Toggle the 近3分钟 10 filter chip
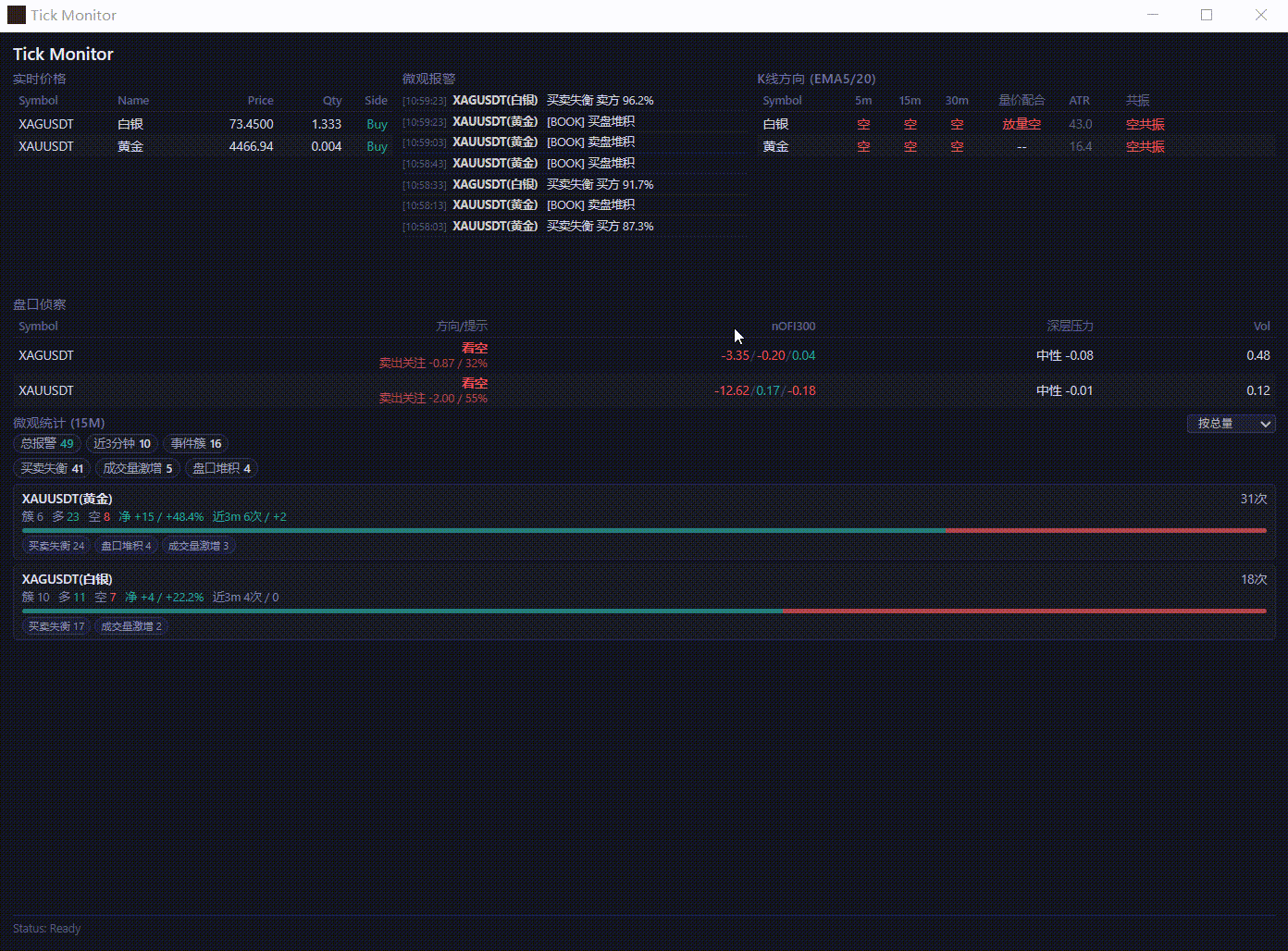Viewport: 1288px width, 951px height. pos(122,444)
